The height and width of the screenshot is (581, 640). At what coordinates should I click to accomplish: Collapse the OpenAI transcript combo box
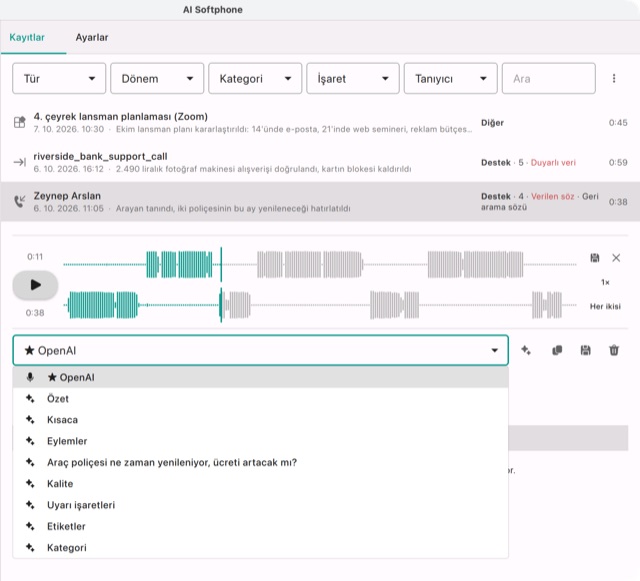click(x=260, y=350)
